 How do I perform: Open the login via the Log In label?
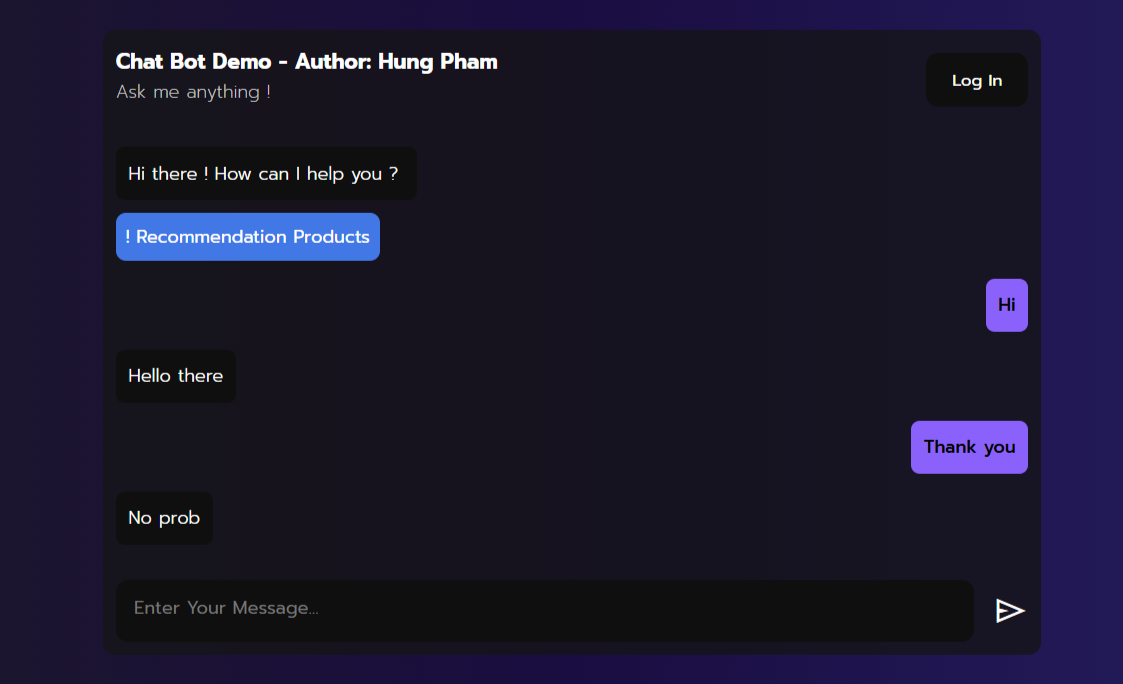(977, 81)
